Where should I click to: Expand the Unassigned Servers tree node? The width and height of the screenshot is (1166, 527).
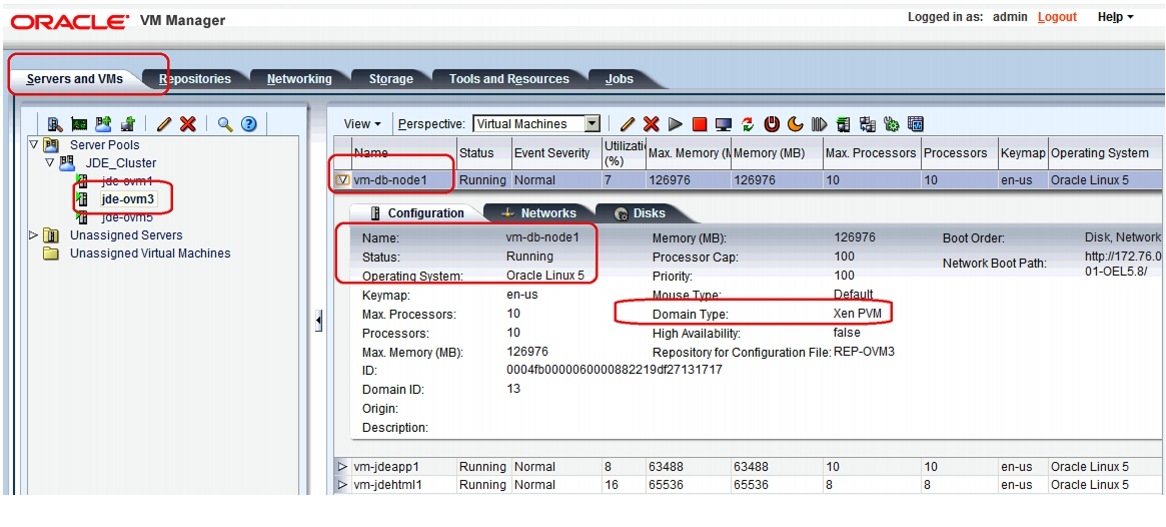pos(33,235)
